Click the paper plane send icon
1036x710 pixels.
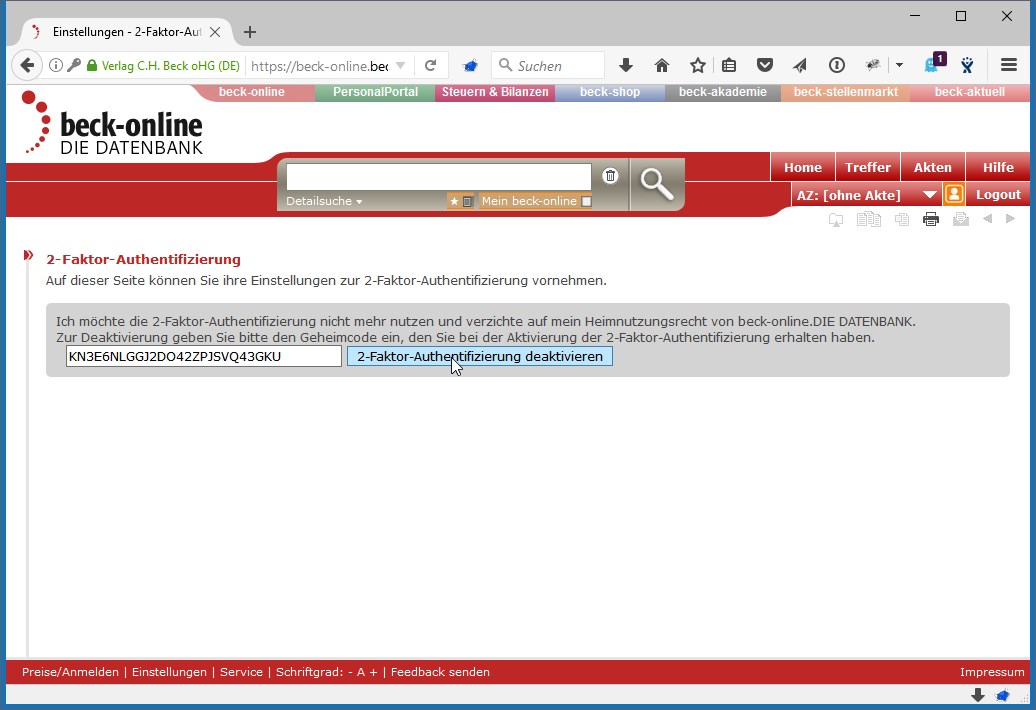click(x=800, y=65)
